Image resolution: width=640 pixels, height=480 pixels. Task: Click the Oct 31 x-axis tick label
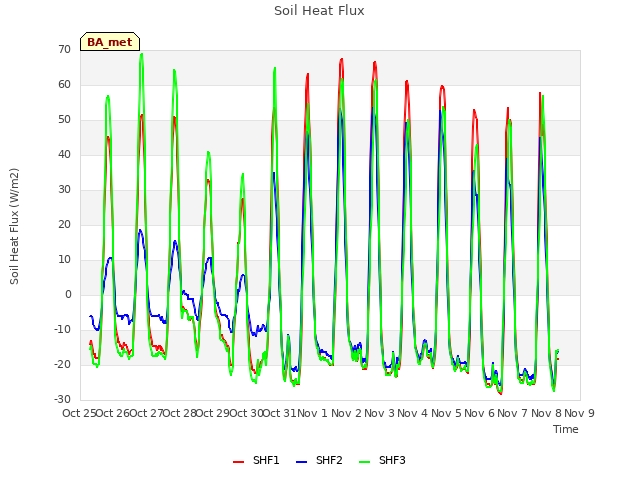(x=280, y=413)
